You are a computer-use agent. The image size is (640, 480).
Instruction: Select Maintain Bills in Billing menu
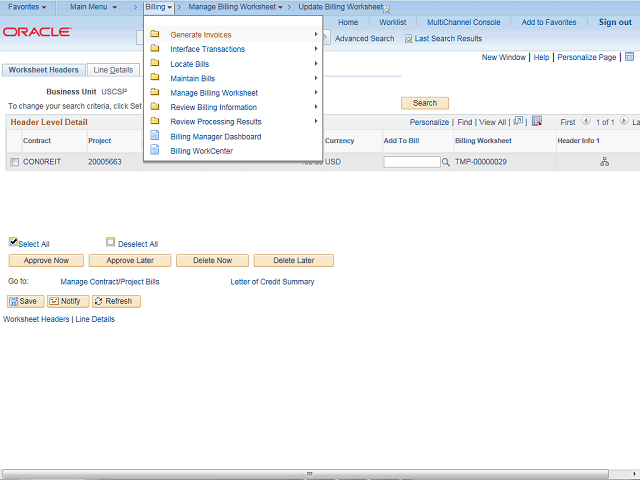pos(192,78)
